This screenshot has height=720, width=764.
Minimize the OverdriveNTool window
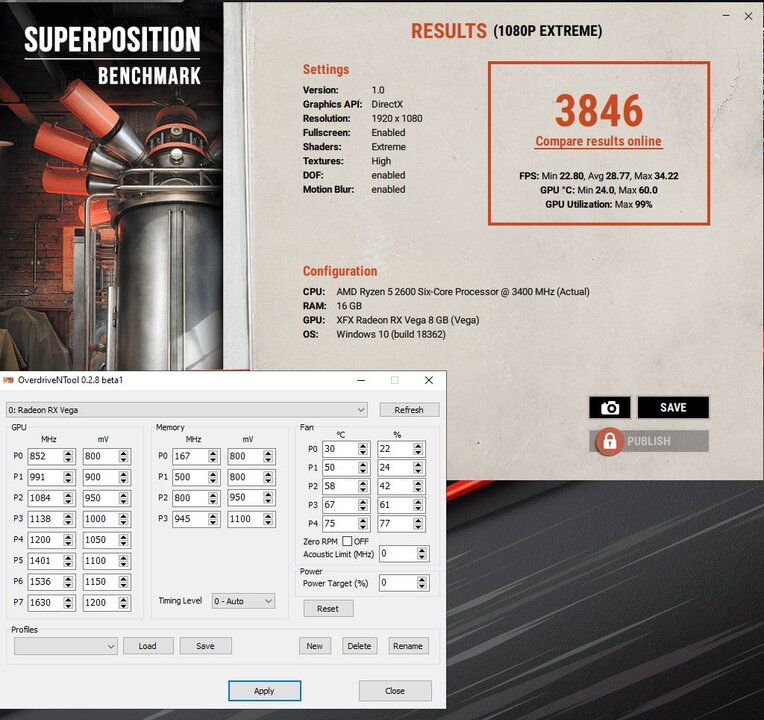[362, 380]
